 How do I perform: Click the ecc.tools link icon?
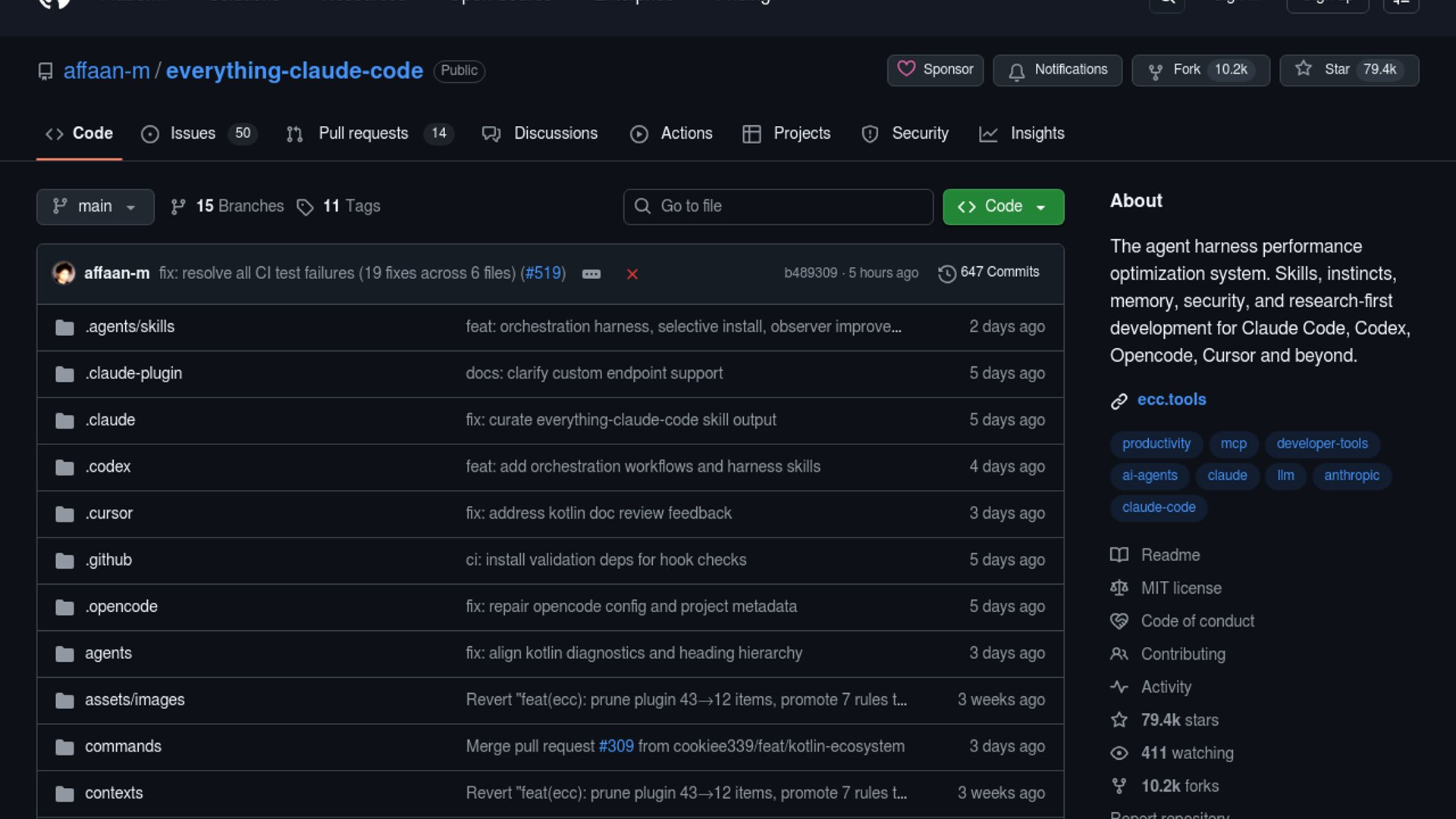[1119, 400]
